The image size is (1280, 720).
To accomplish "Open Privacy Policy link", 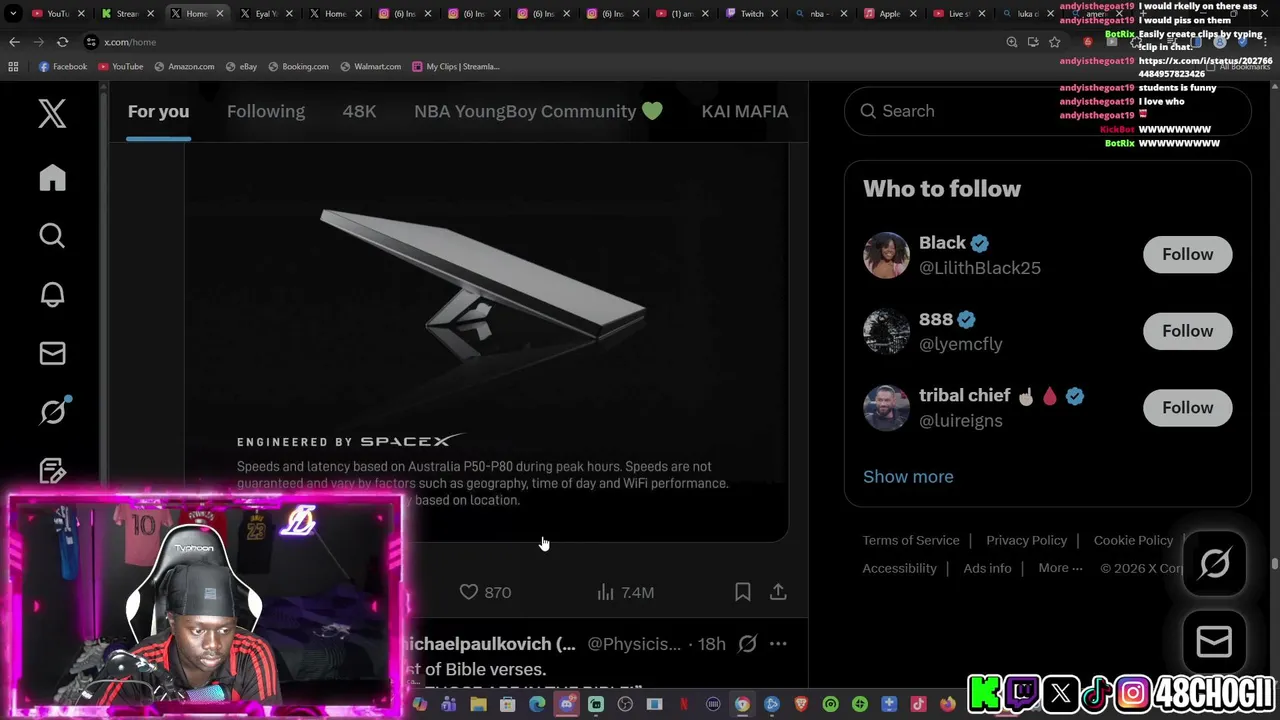I will pos(1026,540).
